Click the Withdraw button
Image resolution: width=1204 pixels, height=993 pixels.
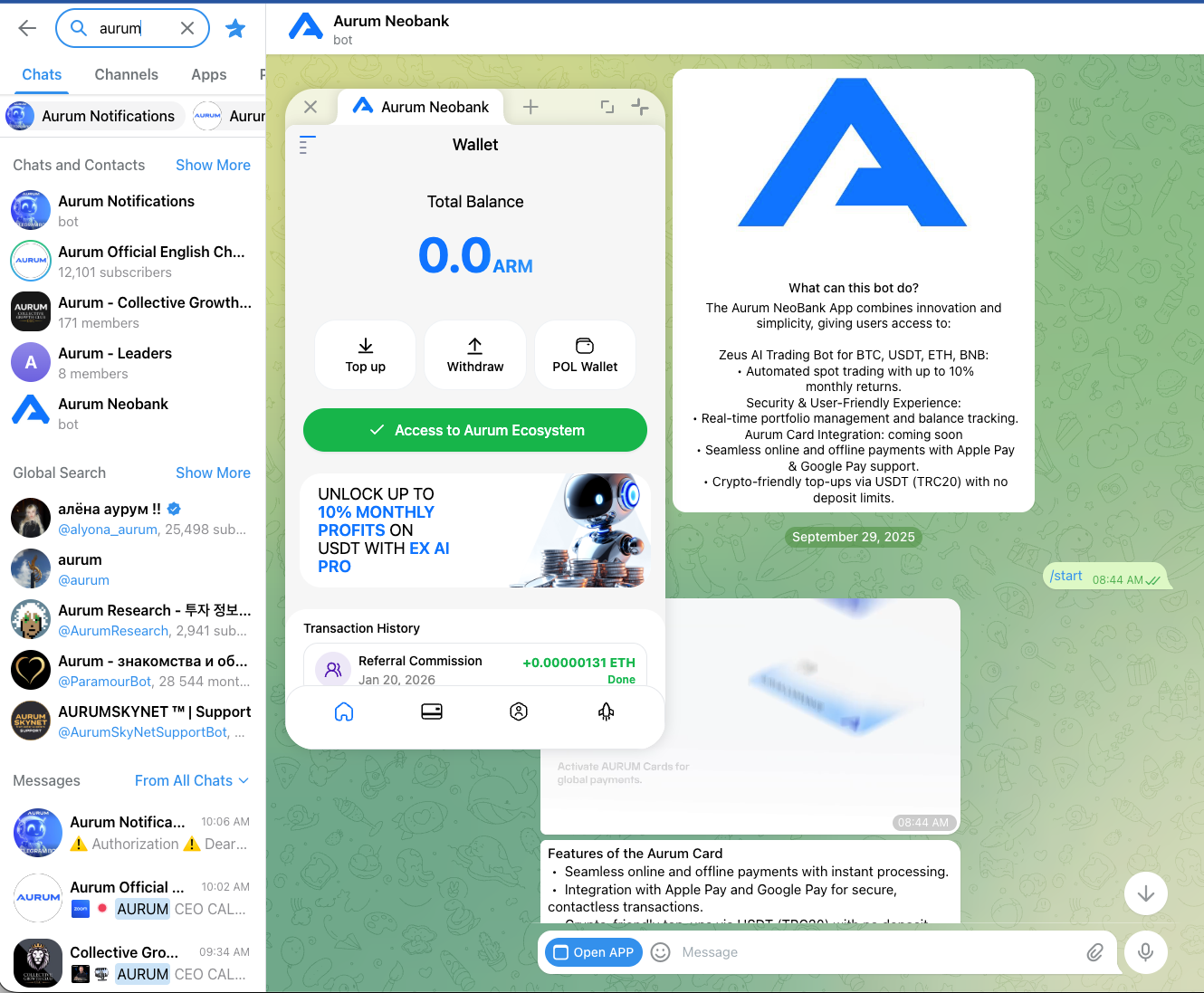point(475,355)
